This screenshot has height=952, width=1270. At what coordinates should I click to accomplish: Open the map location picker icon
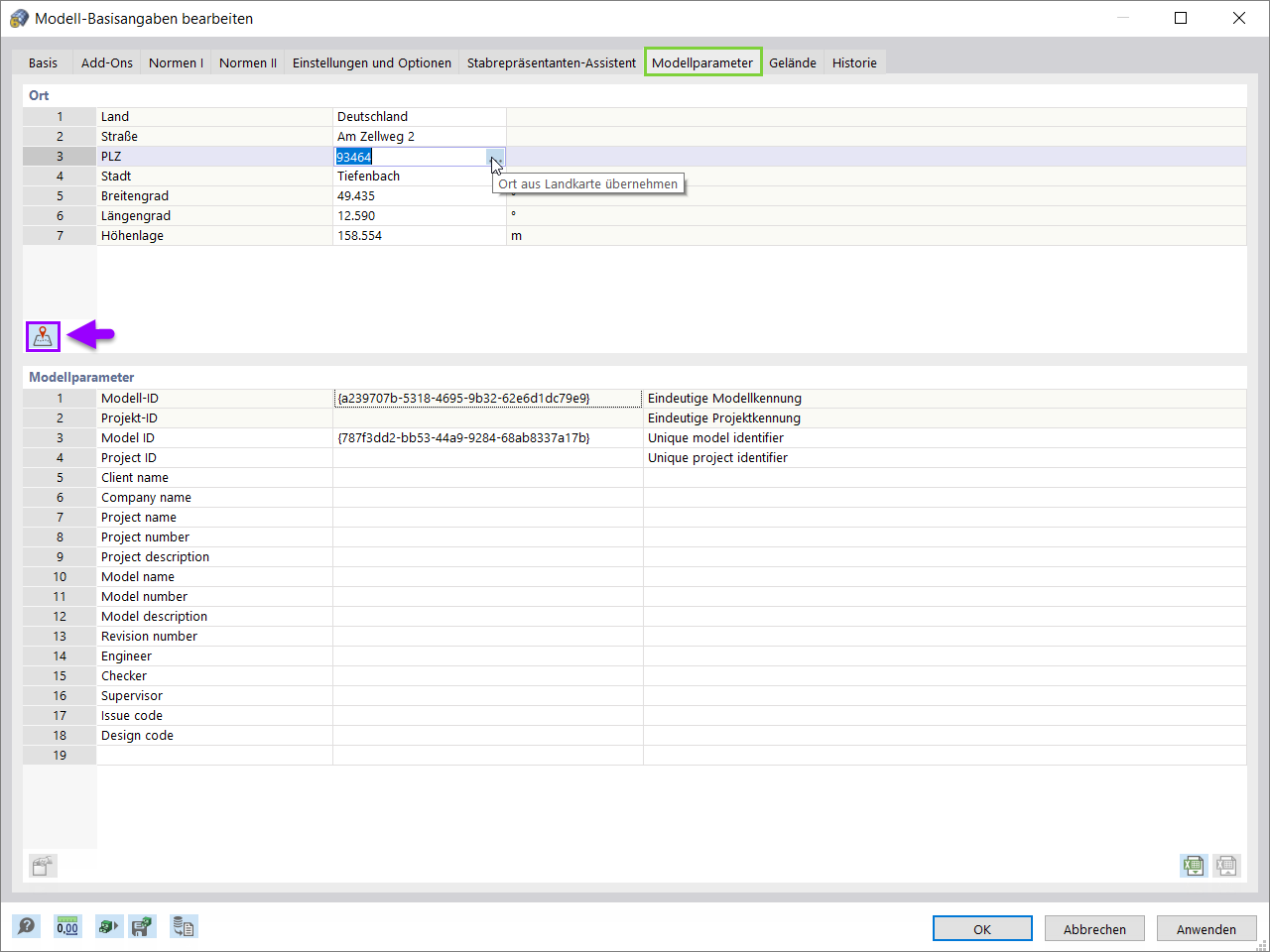43,337
